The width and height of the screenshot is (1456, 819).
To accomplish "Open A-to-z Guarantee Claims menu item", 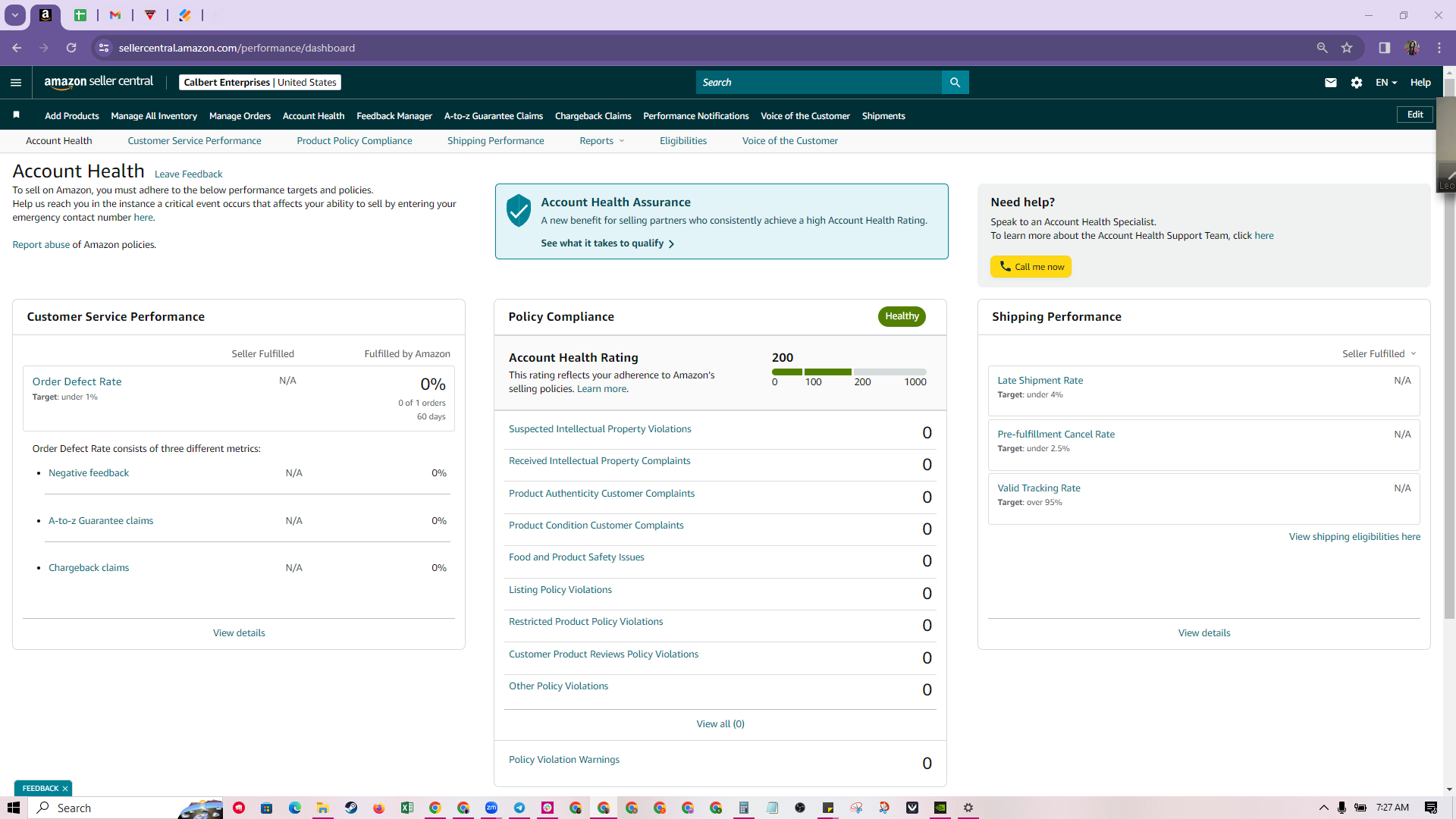I will 494,116.
